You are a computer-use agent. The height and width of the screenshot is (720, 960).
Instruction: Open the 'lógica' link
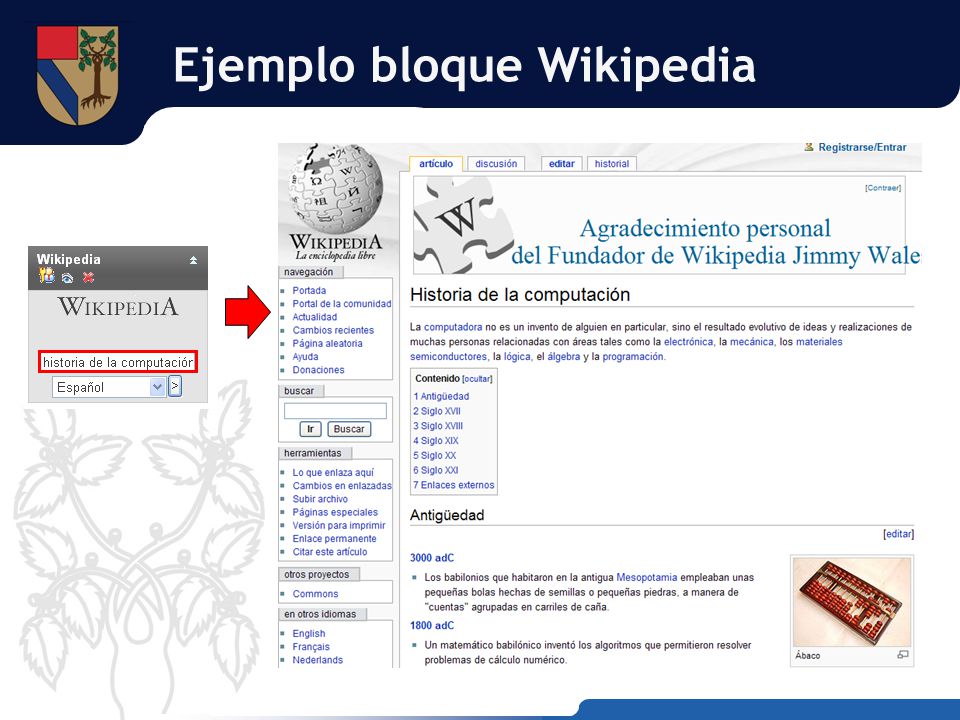pos(517,356)
